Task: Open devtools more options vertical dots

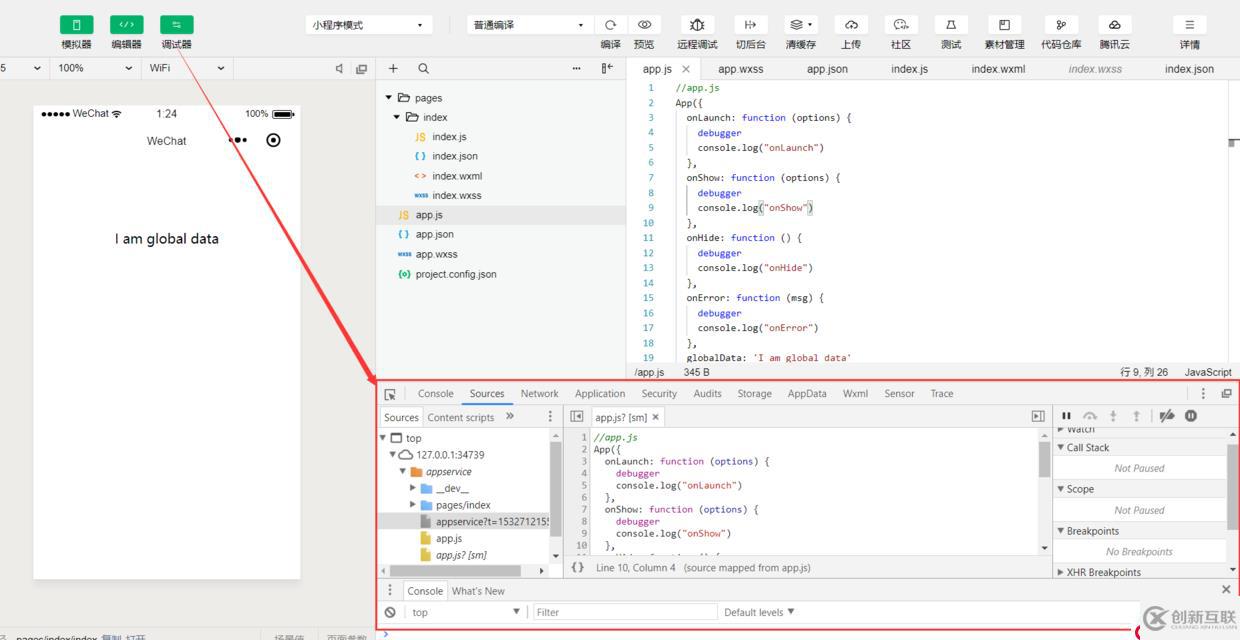Action: coord(1203,394)
